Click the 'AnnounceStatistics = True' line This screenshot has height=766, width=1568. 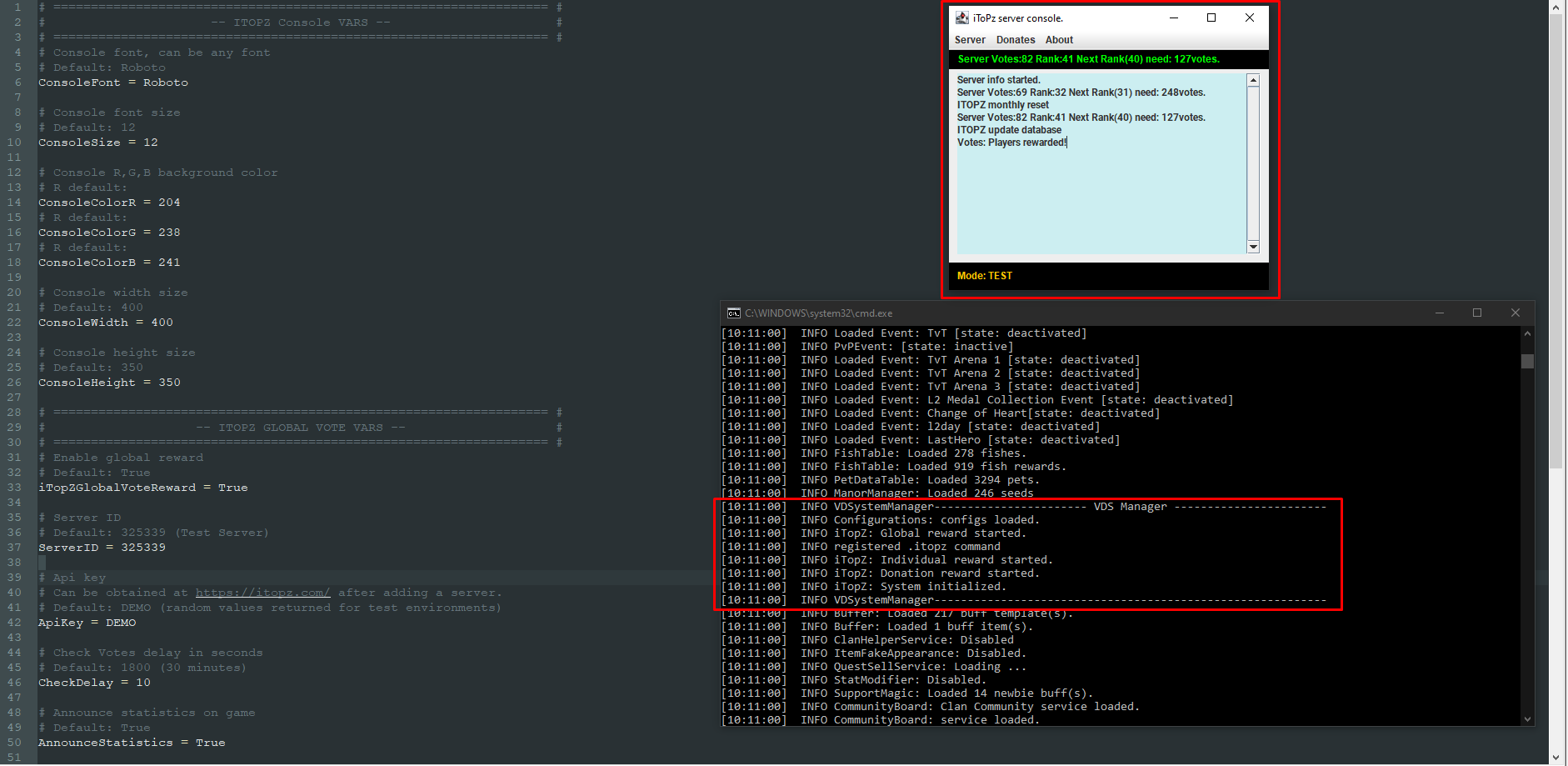132,743
